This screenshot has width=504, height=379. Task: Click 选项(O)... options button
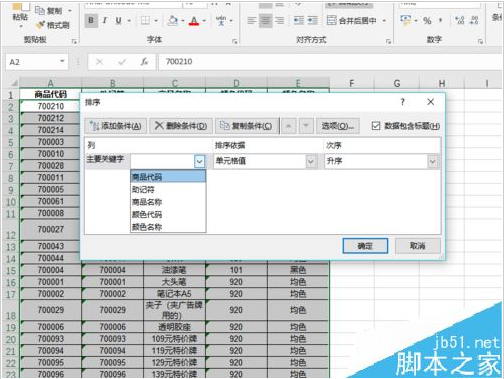(x=337, y=126)
